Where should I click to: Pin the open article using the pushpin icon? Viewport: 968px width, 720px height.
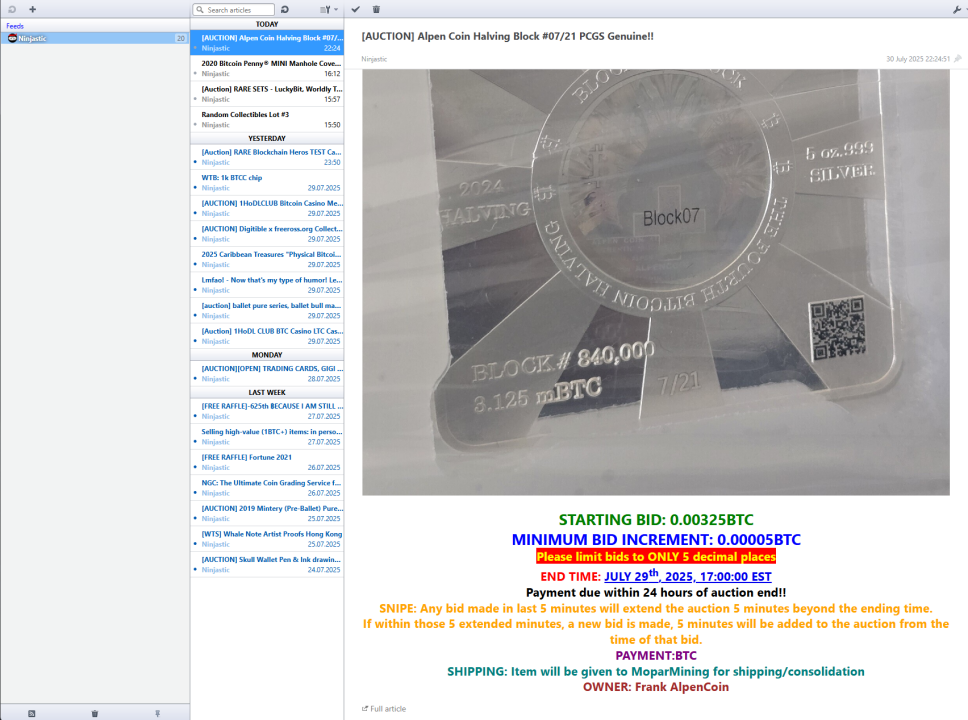[x=958, y=59]
